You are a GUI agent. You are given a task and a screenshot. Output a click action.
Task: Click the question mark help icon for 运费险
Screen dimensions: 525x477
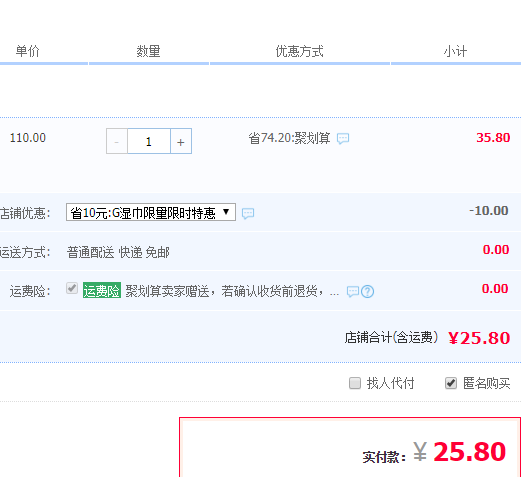[367, 292]
